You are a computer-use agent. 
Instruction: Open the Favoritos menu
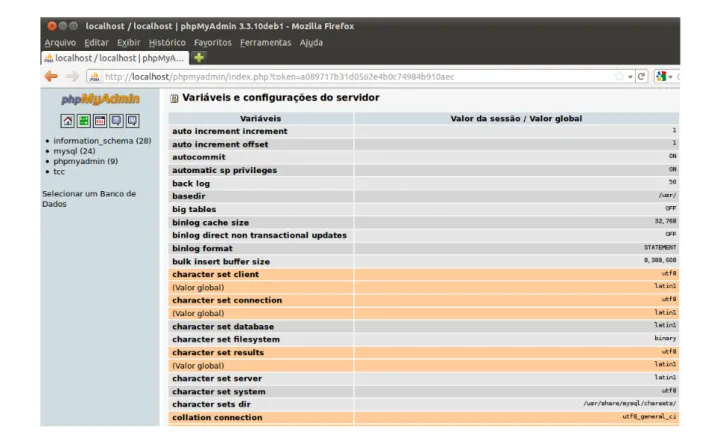[x=212, y=43]
